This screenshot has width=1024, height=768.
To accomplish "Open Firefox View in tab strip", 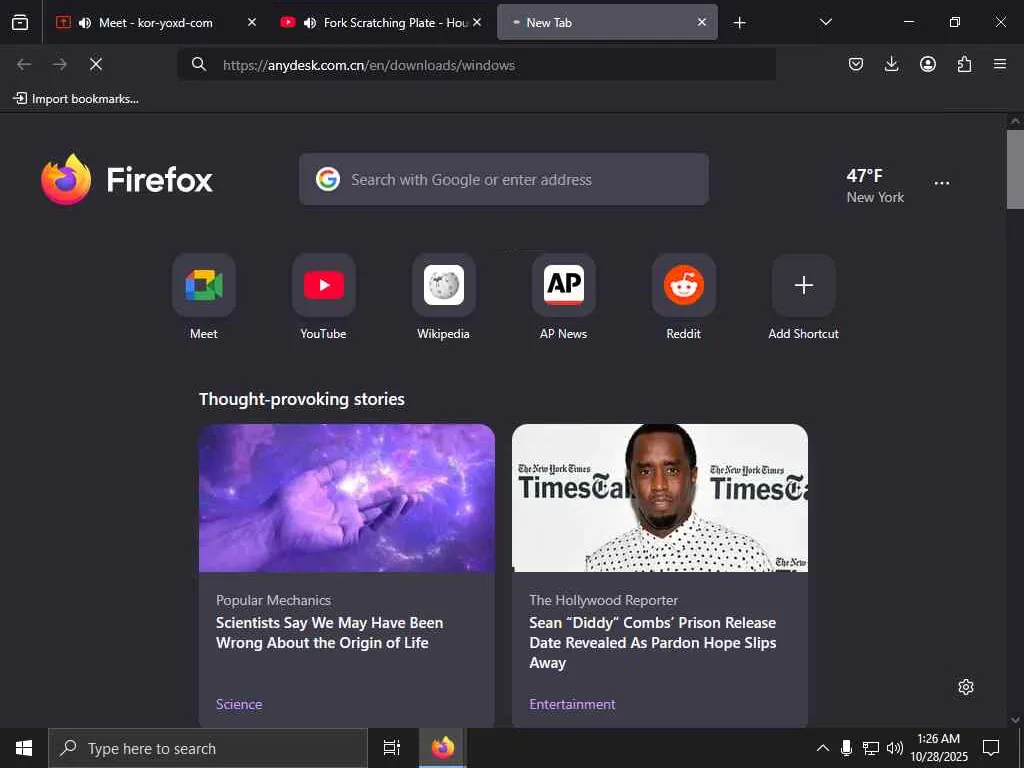I will (20, 22).
